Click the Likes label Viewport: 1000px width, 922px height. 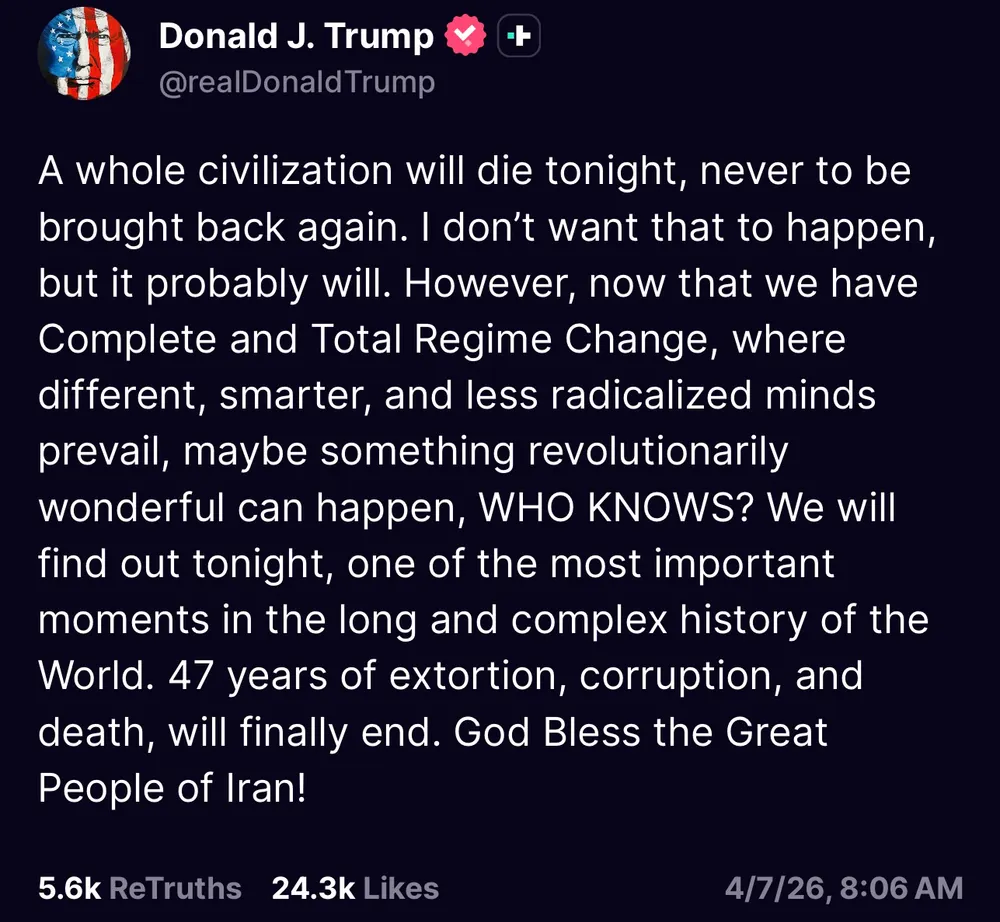pos(400,888)
